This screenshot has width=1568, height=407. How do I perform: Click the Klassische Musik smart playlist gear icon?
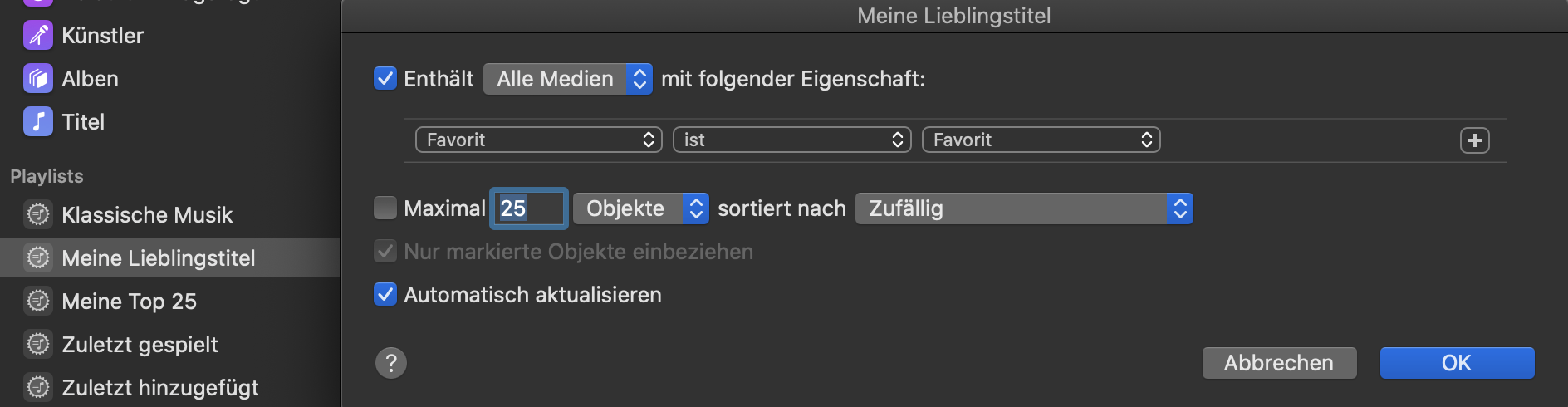click(38, 214)
